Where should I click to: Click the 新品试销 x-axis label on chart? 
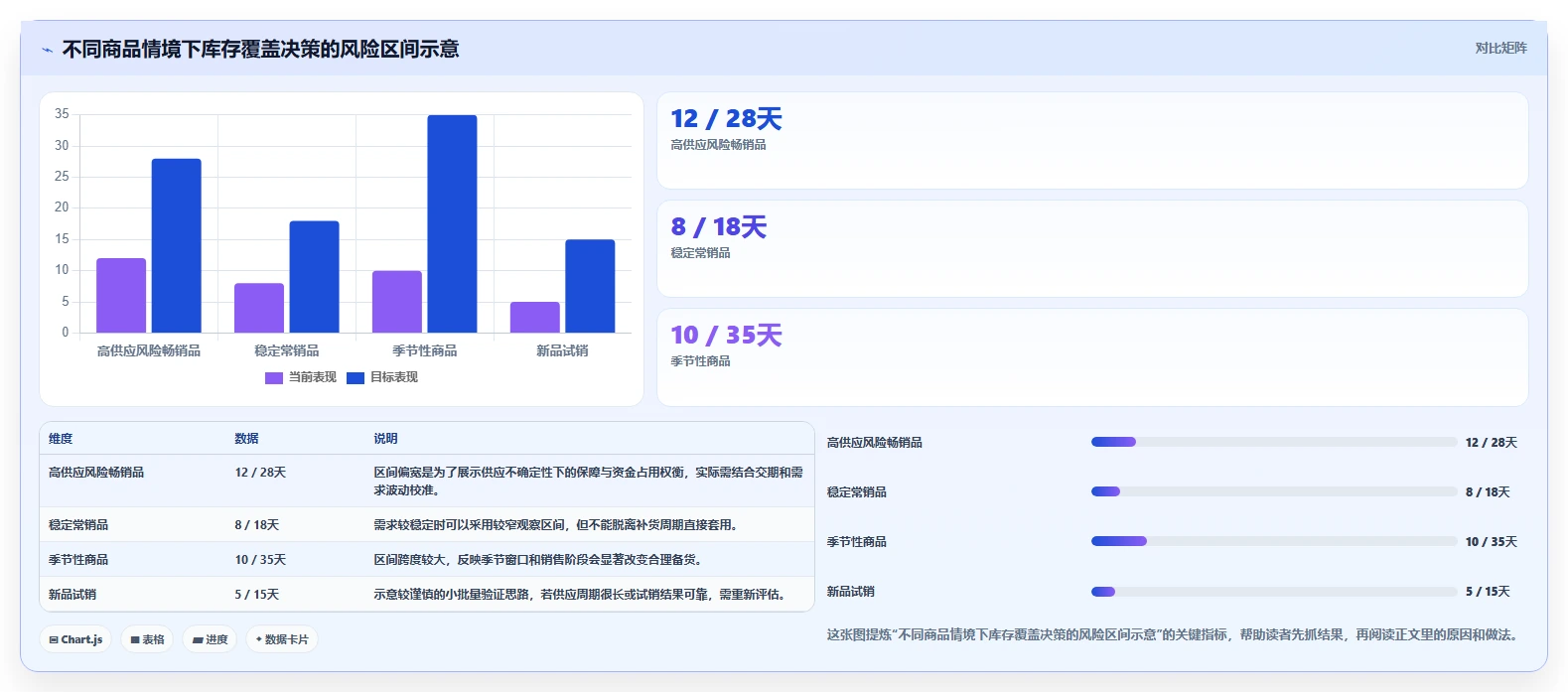(562, 350)
